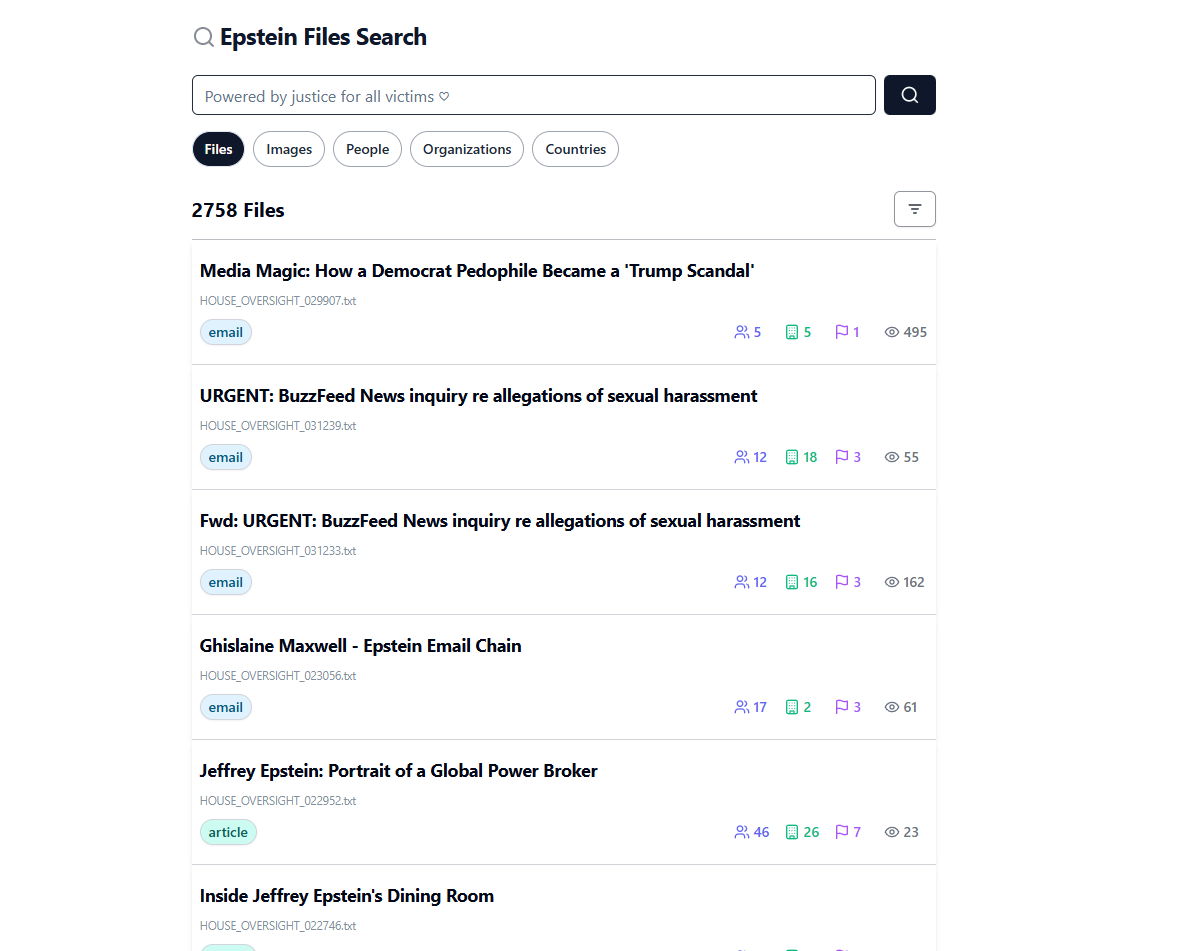The width and height of the screenshot is (1180, 951).
Task: Open file HOUSE_OVERSIGHT_031239.txt
Action: [278, 425]
